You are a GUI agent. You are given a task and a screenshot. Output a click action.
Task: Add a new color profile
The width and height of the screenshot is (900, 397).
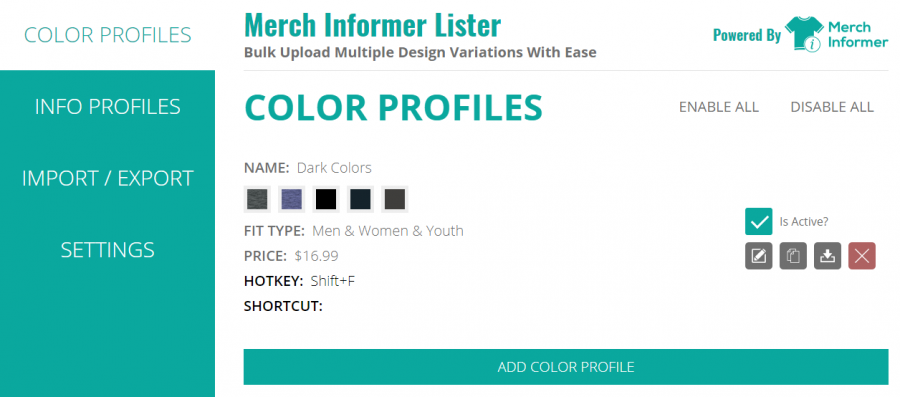tap(566, 367)
